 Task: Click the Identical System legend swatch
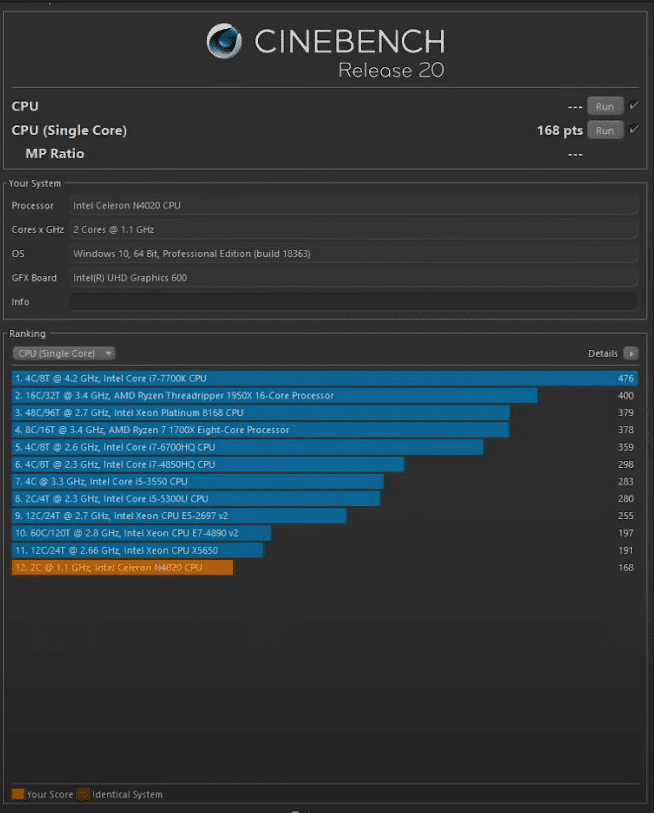tap(84, 794)
